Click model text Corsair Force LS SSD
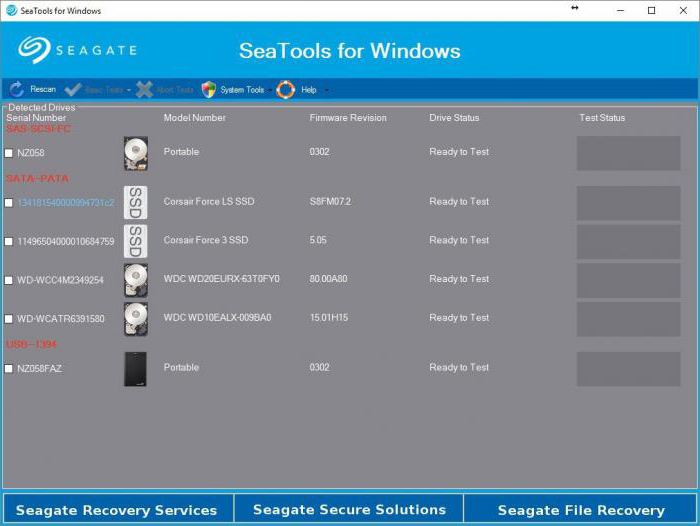700x526 pixels. [x=209, y=201]
